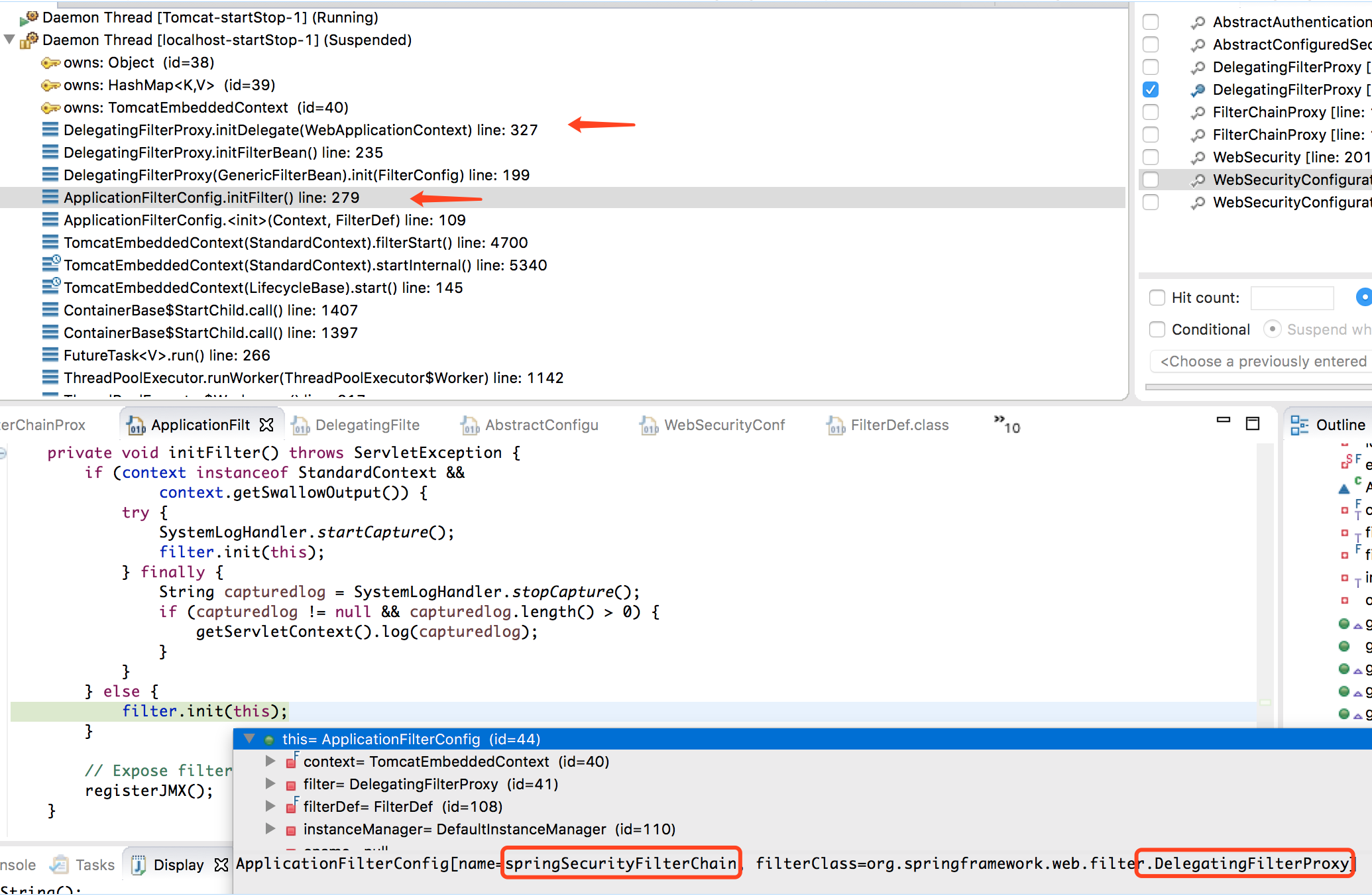Screen dimensions: 1372x896
Task: Enable the Conditional breakpoint checkbox
Action: [x=1157, y=329]
